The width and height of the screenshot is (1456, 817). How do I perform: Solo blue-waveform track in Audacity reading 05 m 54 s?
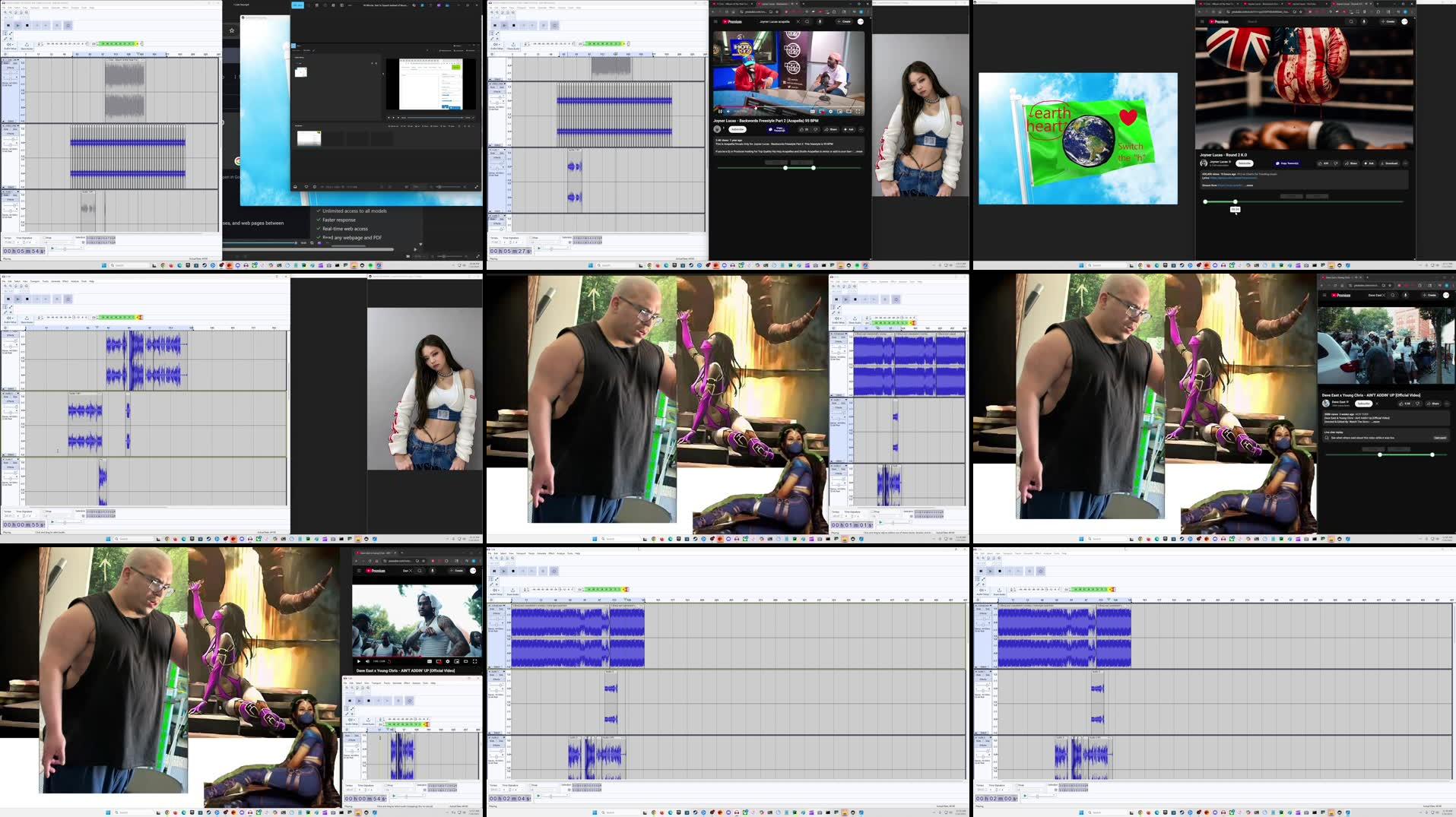(15, 130)
